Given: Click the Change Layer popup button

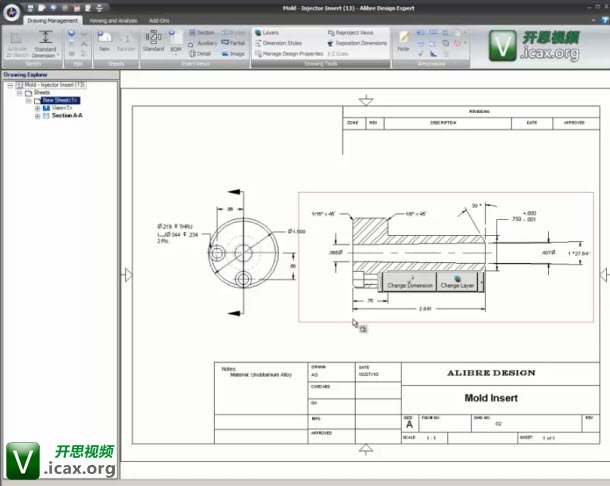Looking at the screenshot, I should 458,282.
